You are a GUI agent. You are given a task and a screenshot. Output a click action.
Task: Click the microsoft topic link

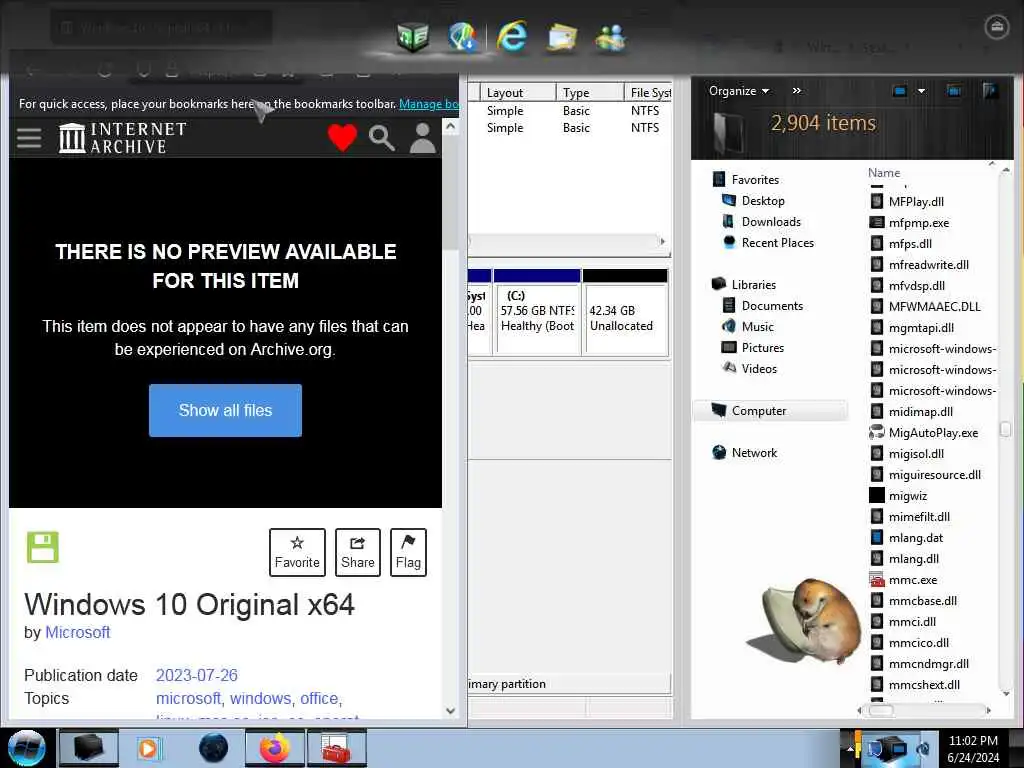click(x=190, y=698)
